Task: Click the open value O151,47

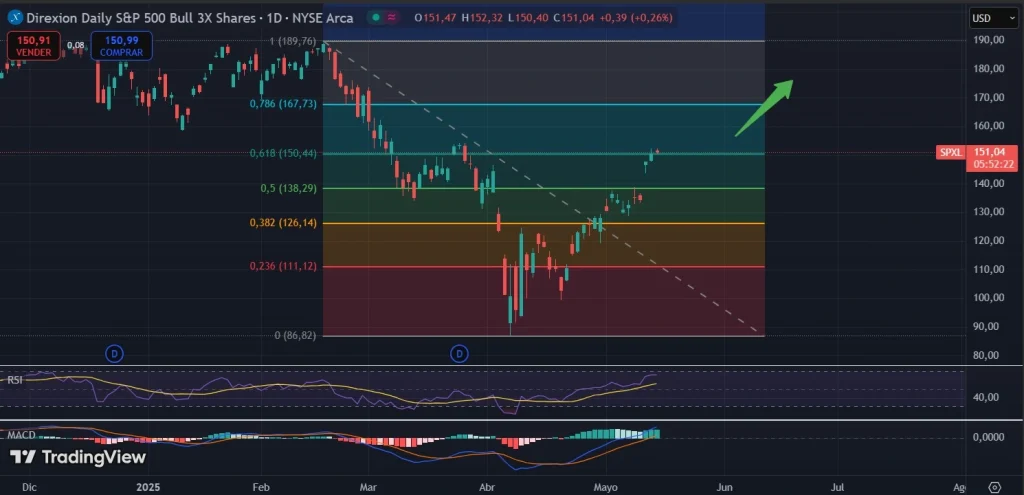Action: [x=436, y=18]
